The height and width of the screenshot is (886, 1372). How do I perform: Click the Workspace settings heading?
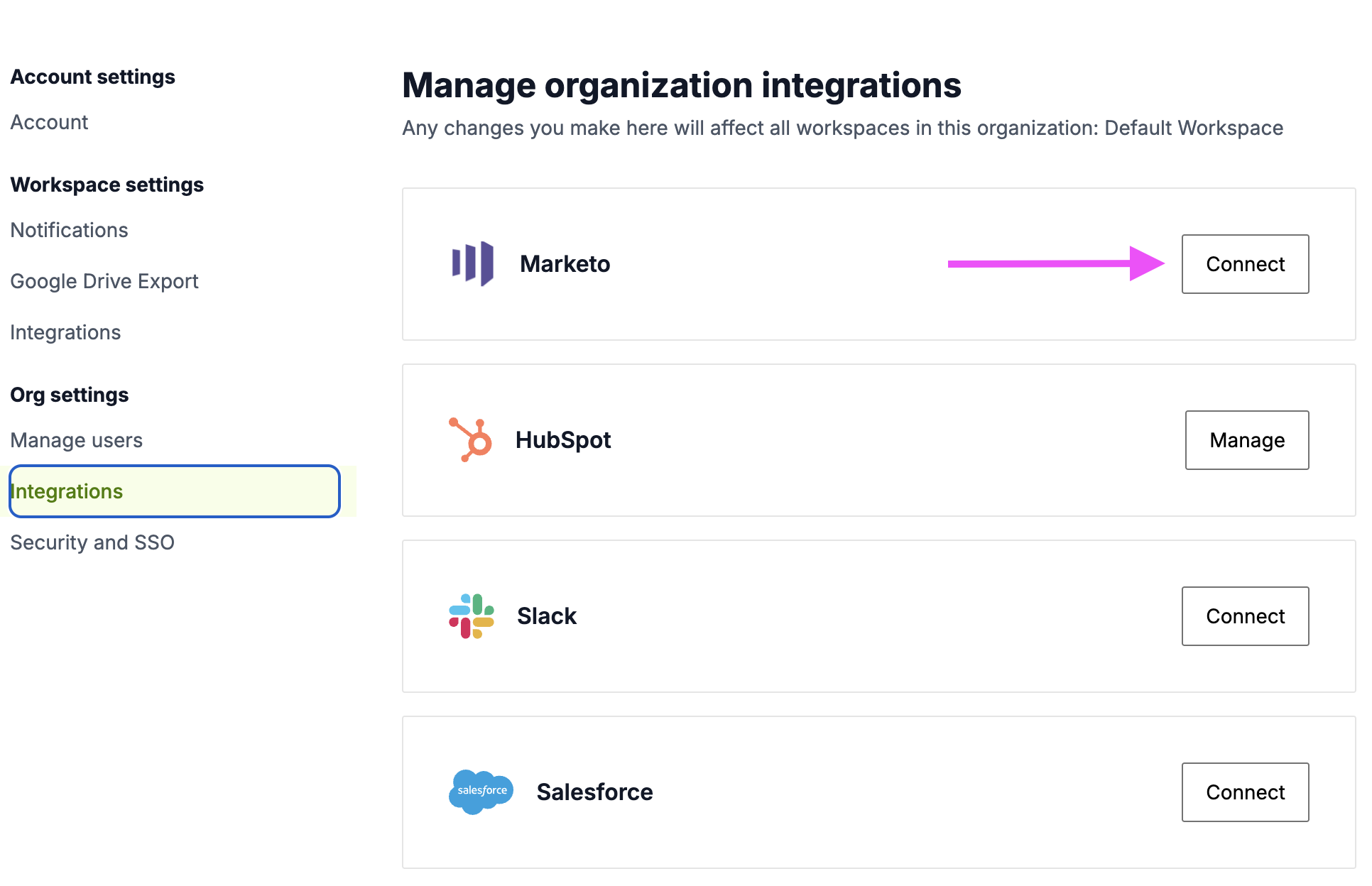(107, 185)
